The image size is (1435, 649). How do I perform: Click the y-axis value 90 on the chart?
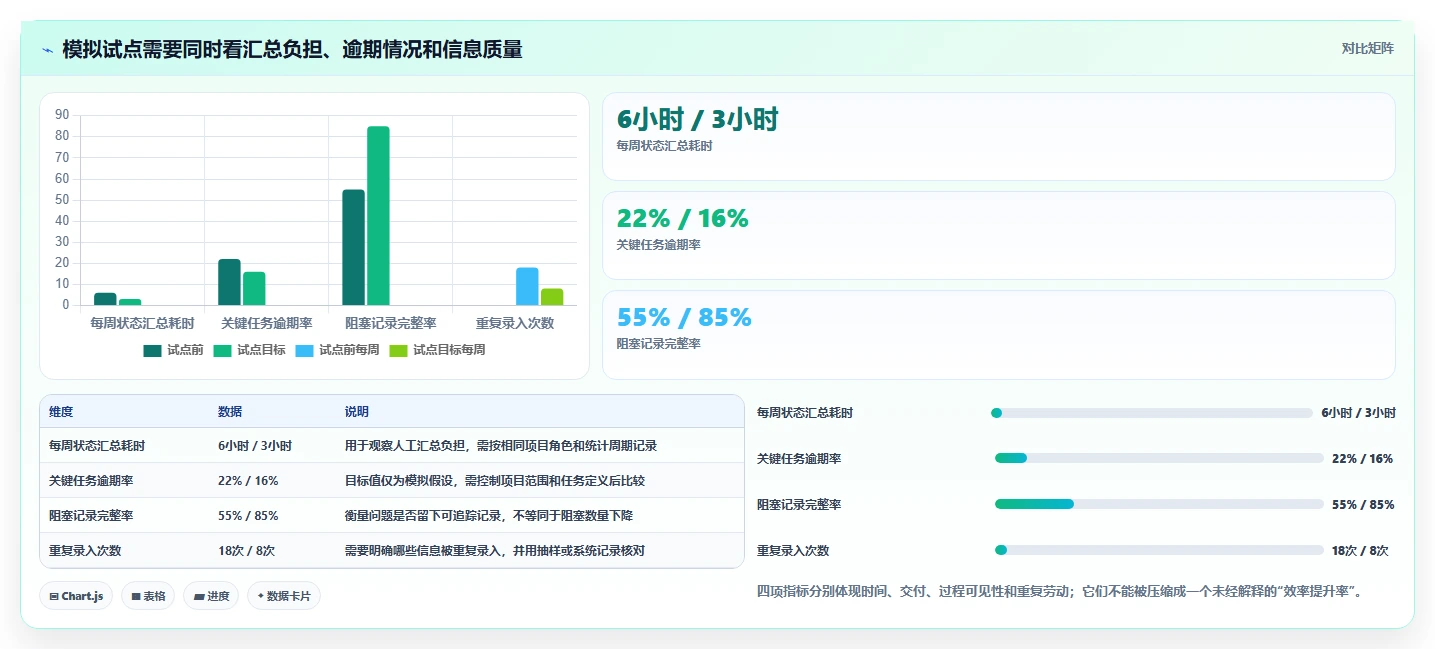coord(62,115)
